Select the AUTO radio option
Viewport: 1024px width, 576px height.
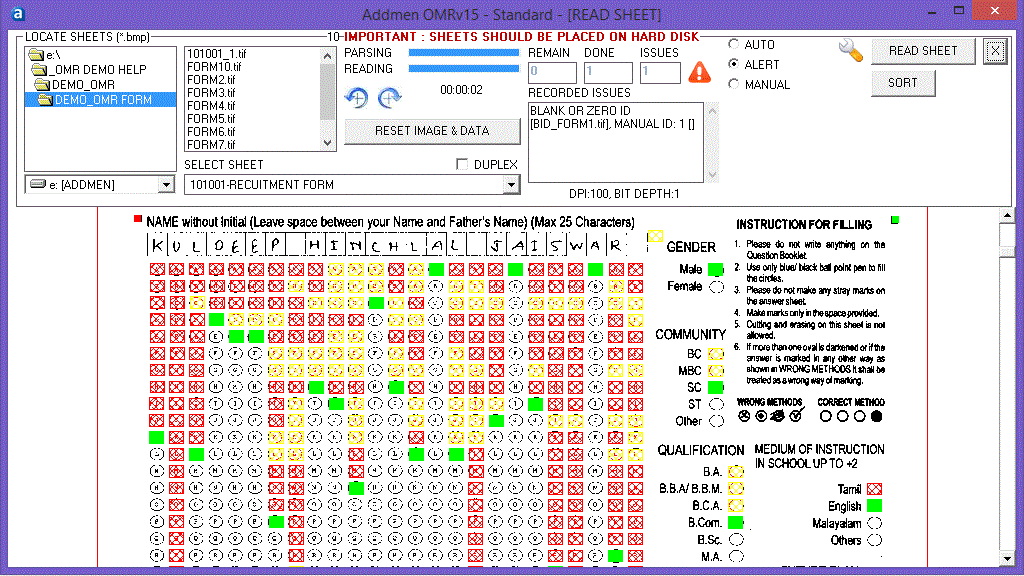pyautogui.click(x=735, y=45)
